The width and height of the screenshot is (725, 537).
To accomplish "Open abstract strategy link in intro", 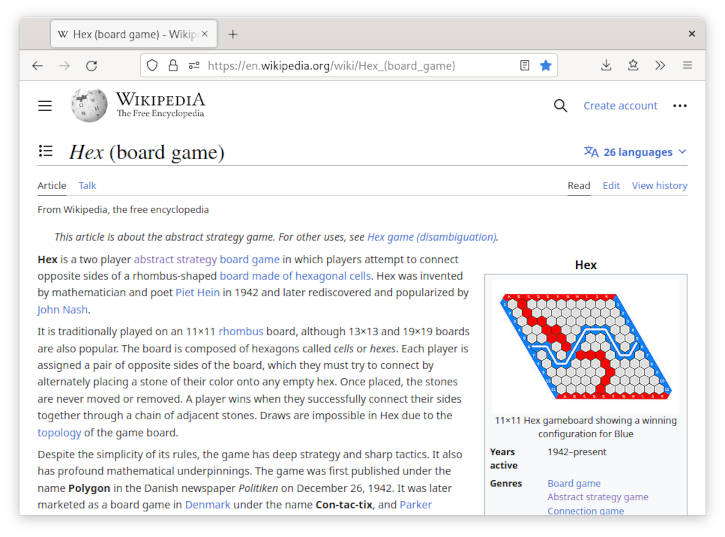I will coord(175,259).
